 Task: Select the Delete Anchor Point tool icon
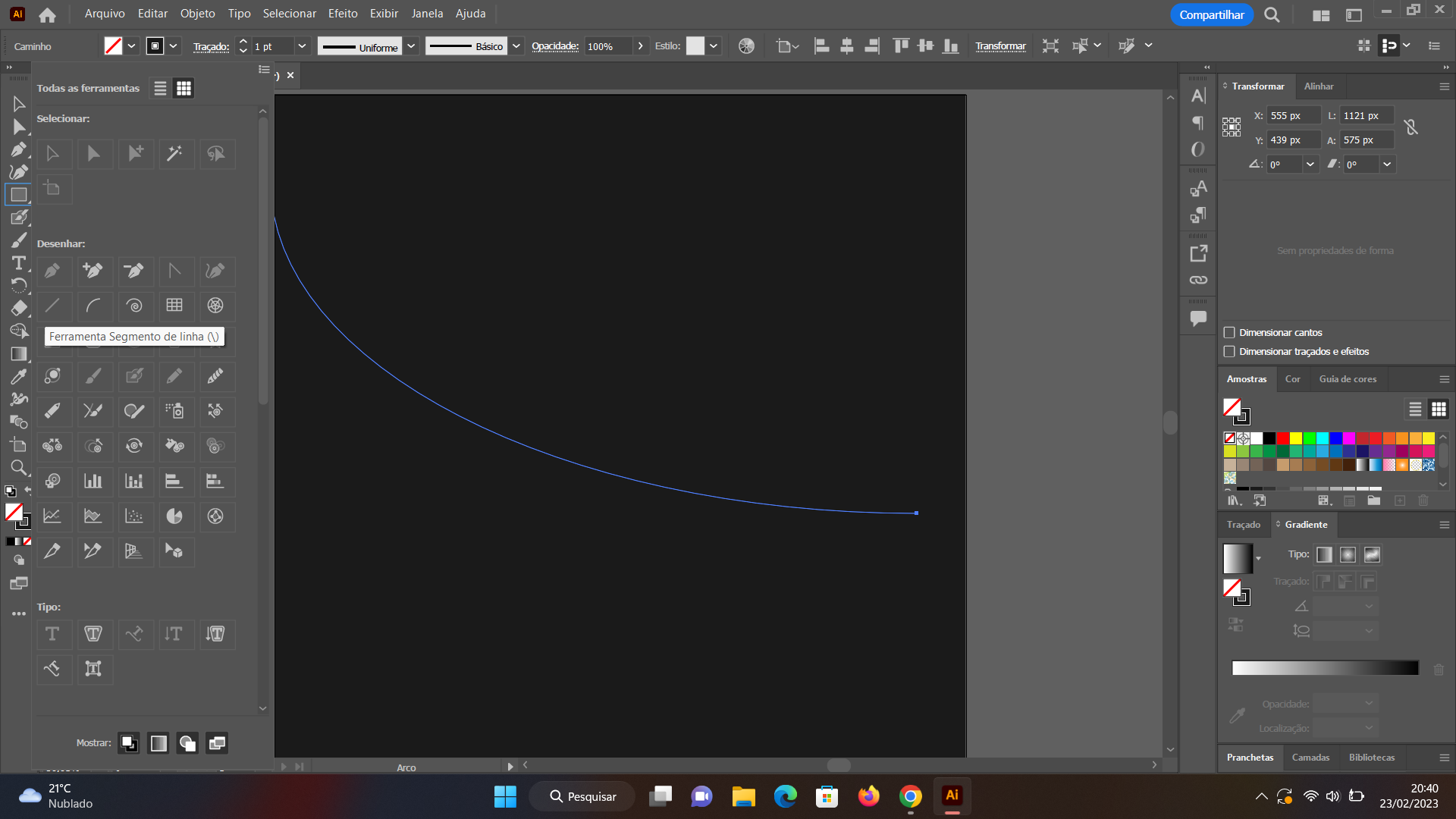[x=134, y=271]
